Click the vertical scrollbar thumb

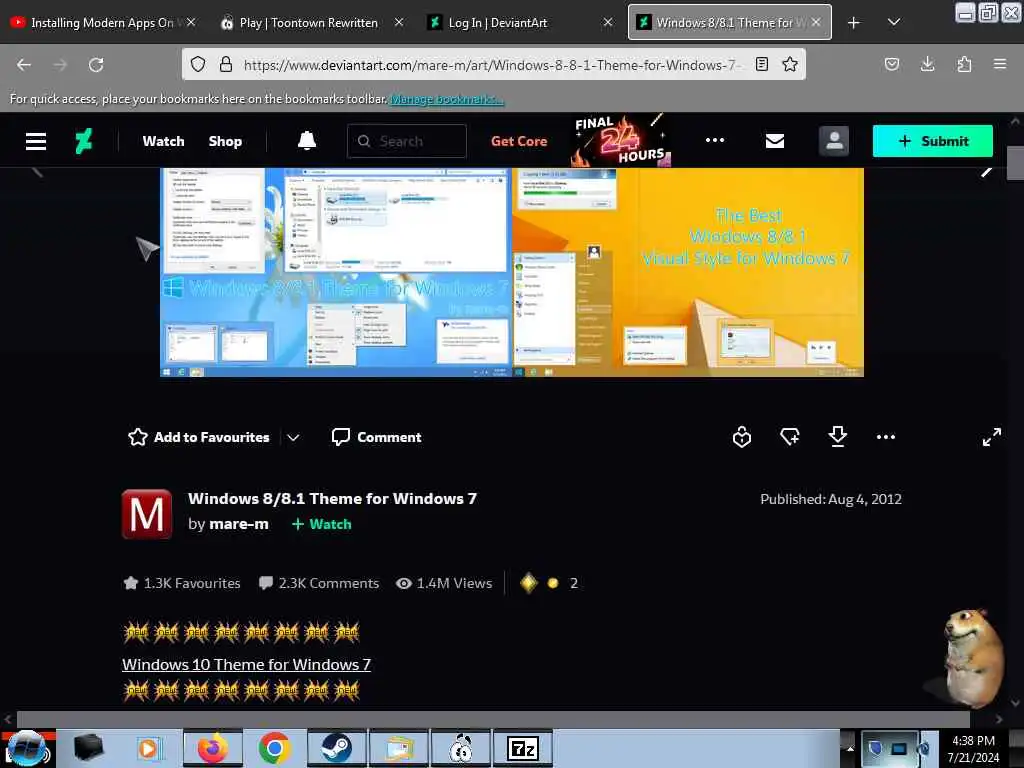point(1015,163)
